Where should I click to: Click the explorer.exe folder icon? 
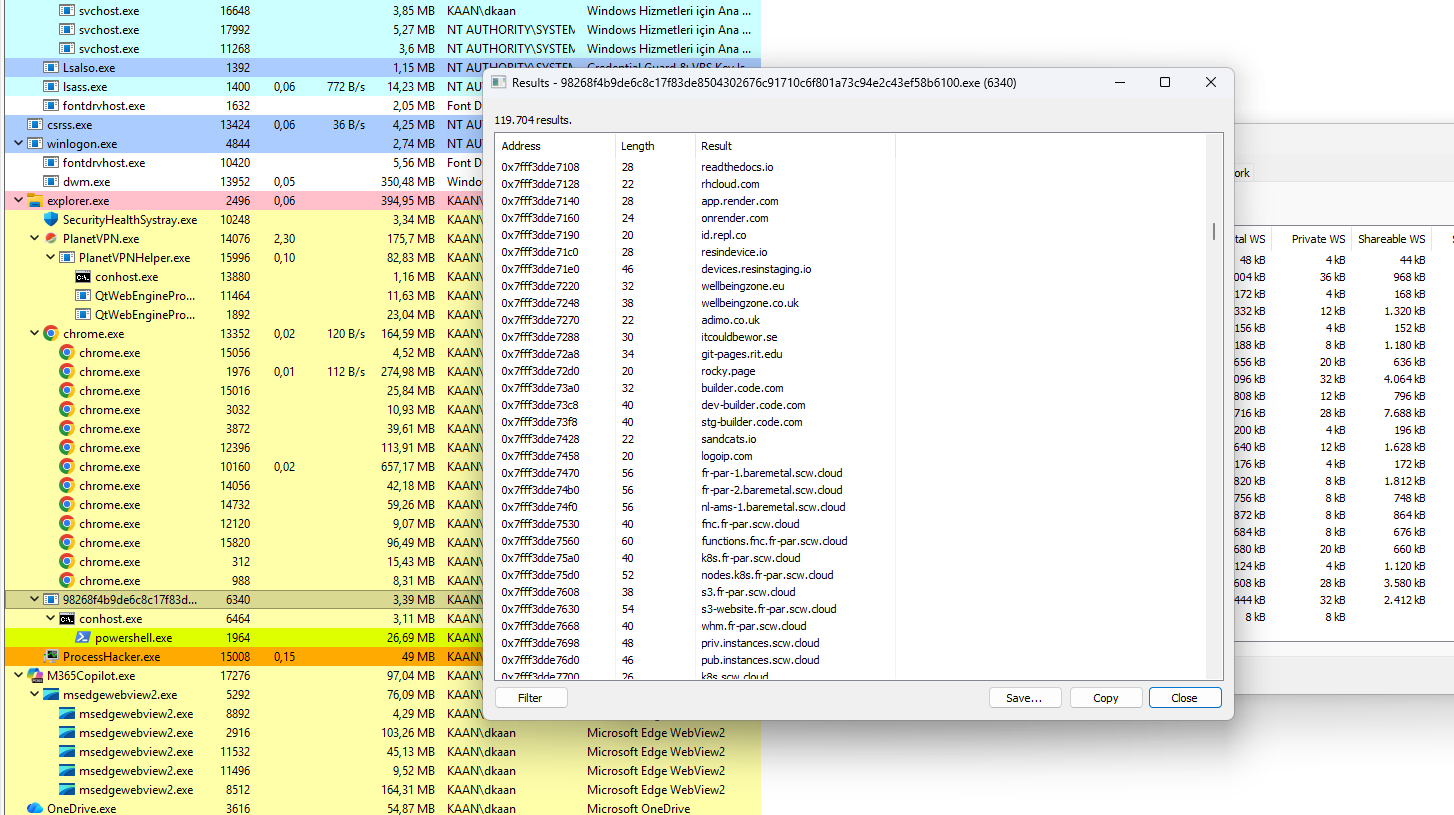coord(35,200)
